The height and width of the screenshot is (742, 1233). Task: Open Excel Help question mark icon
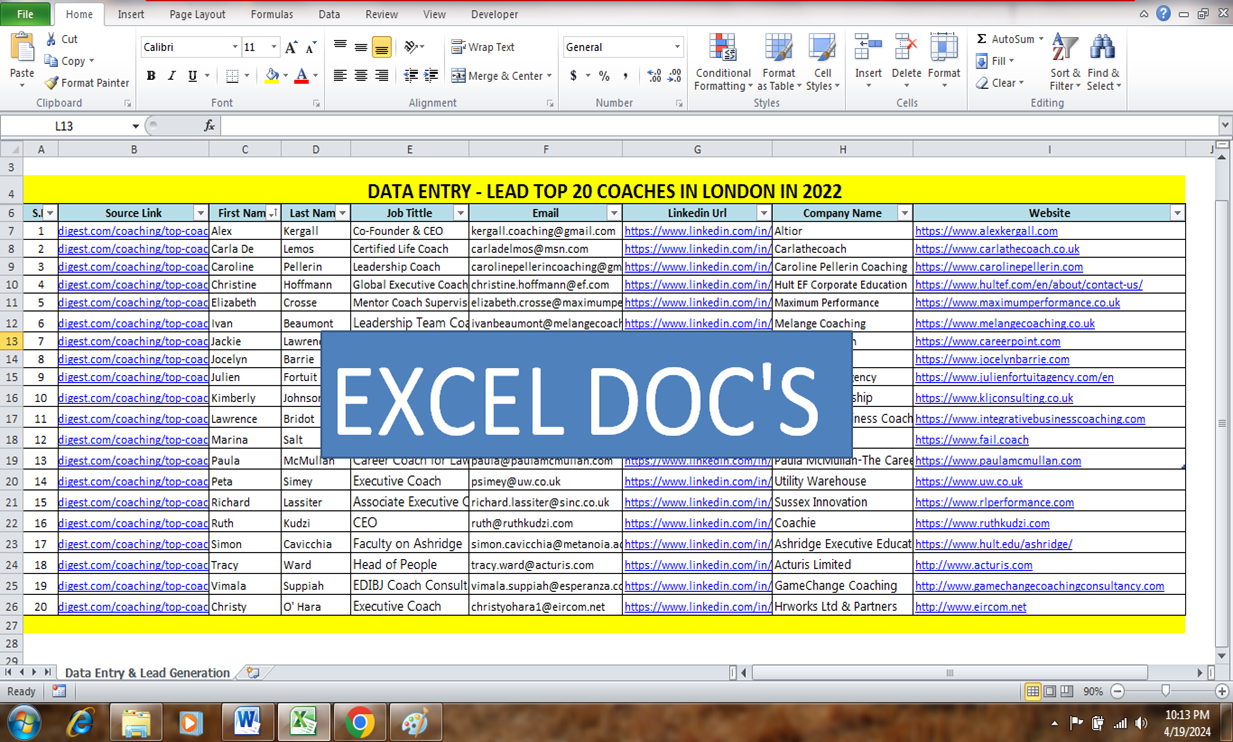coord(1163,14)
